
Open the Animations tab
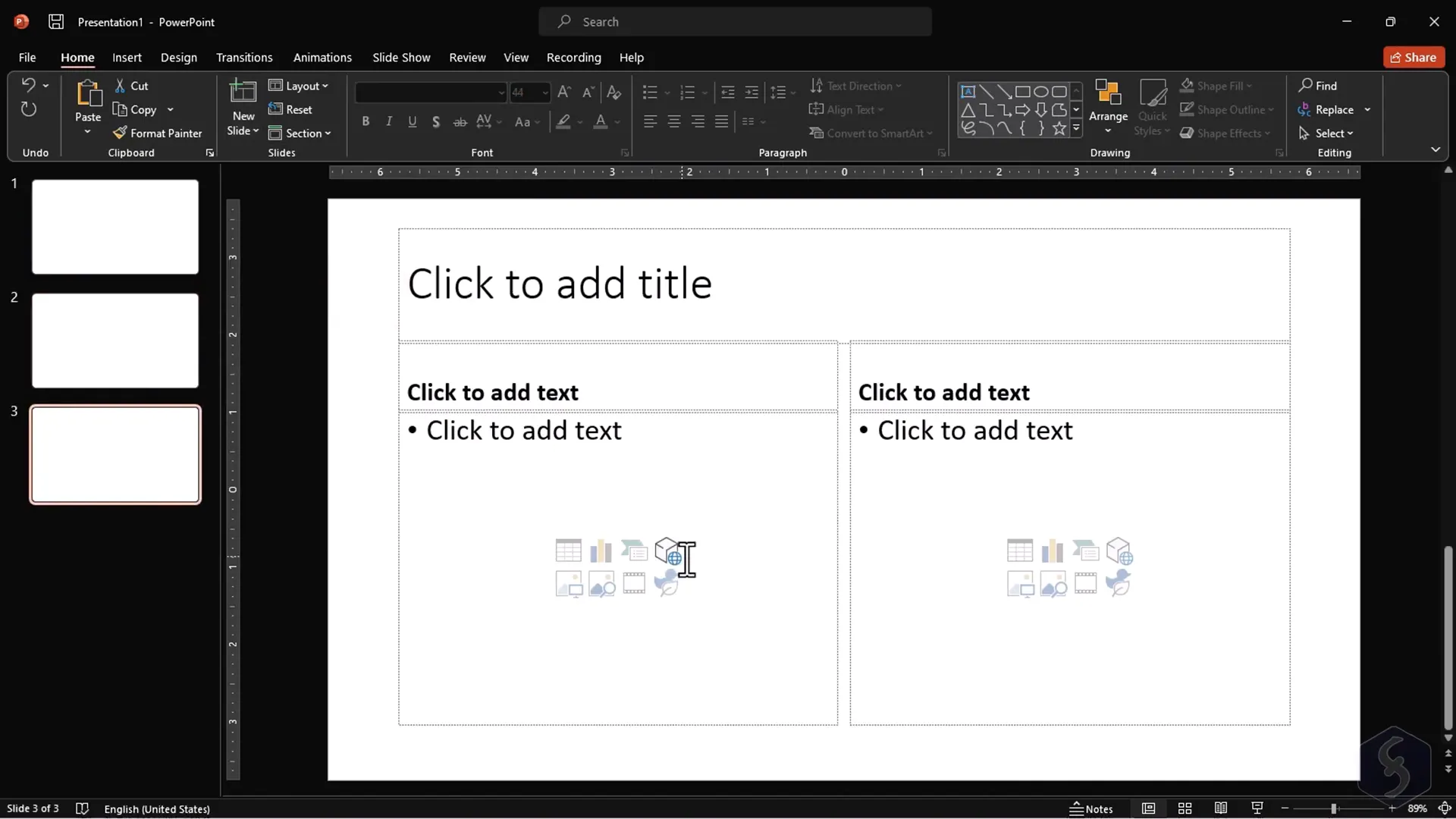(322, 57)
